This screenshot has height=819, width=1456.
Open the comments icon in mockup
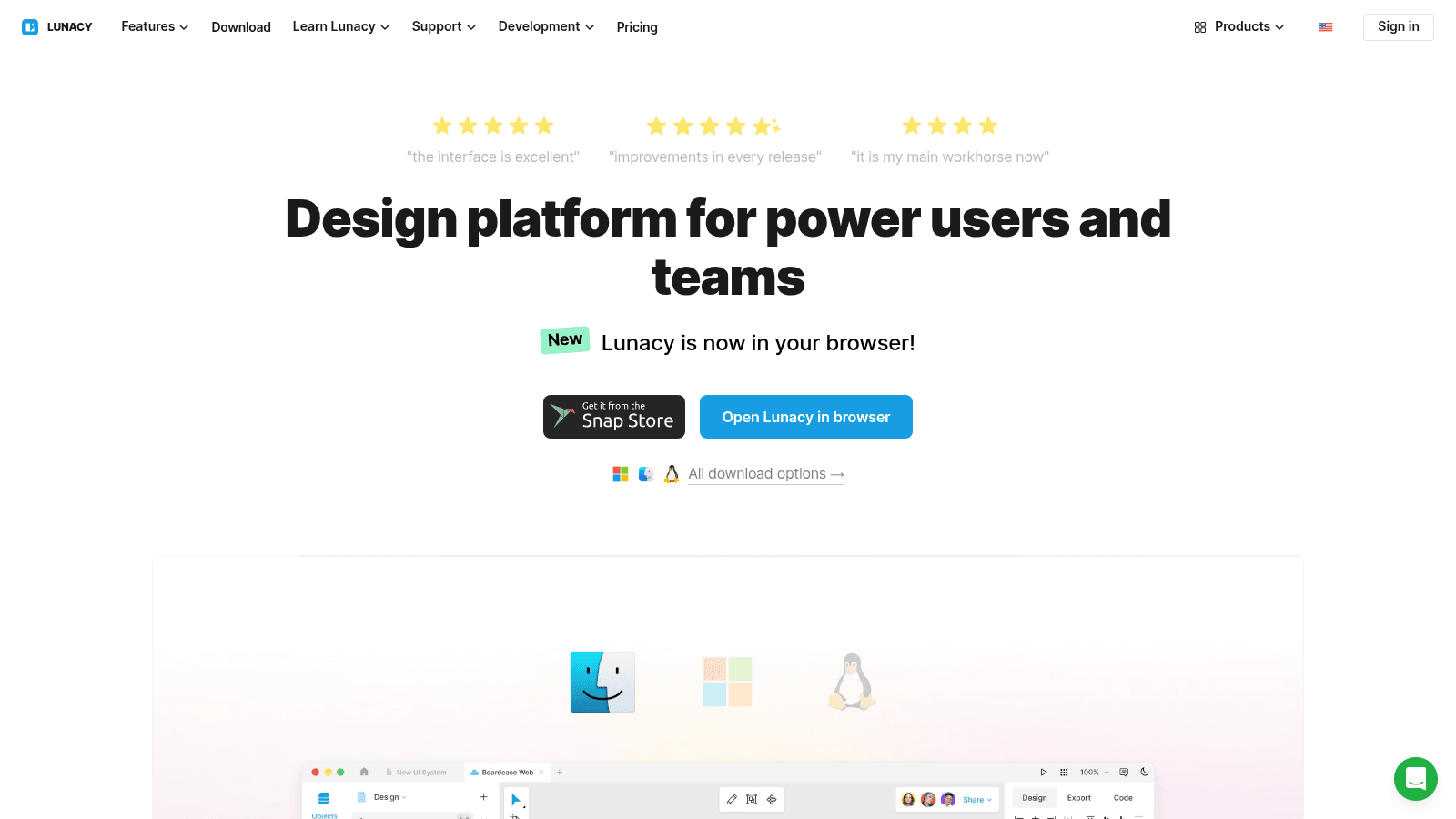click(x=1124, y=772)
